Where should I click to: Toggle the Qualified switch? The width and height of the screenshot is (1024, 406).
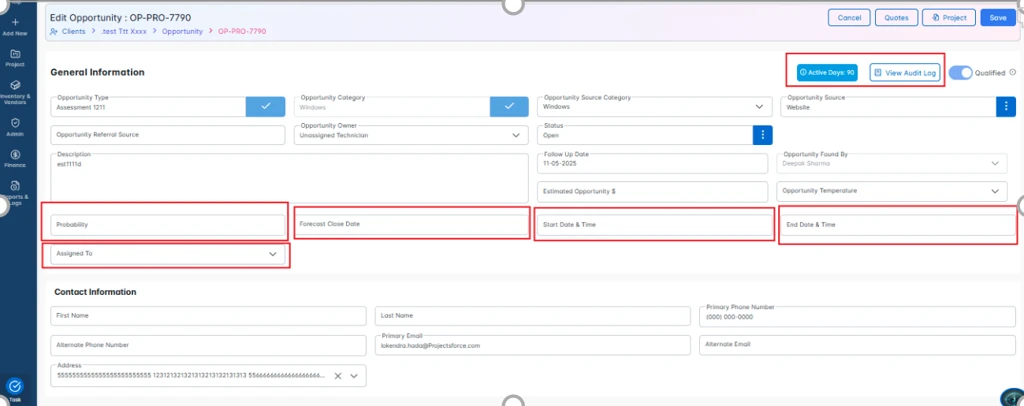[x=960, y=73]
